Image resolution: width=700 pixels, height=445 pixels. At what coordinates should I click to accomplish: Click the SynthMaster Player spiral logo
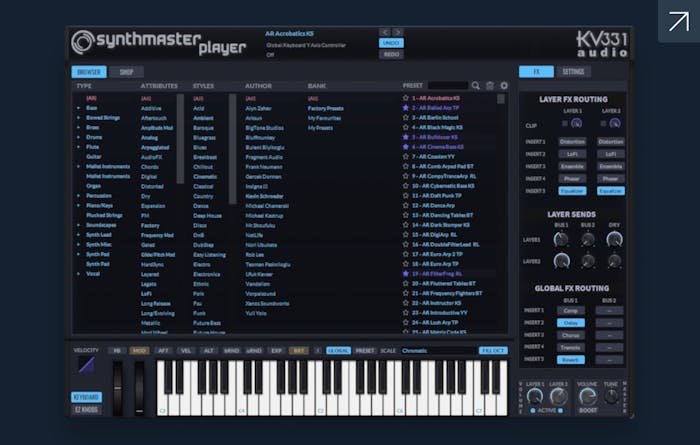pos(83,42)
